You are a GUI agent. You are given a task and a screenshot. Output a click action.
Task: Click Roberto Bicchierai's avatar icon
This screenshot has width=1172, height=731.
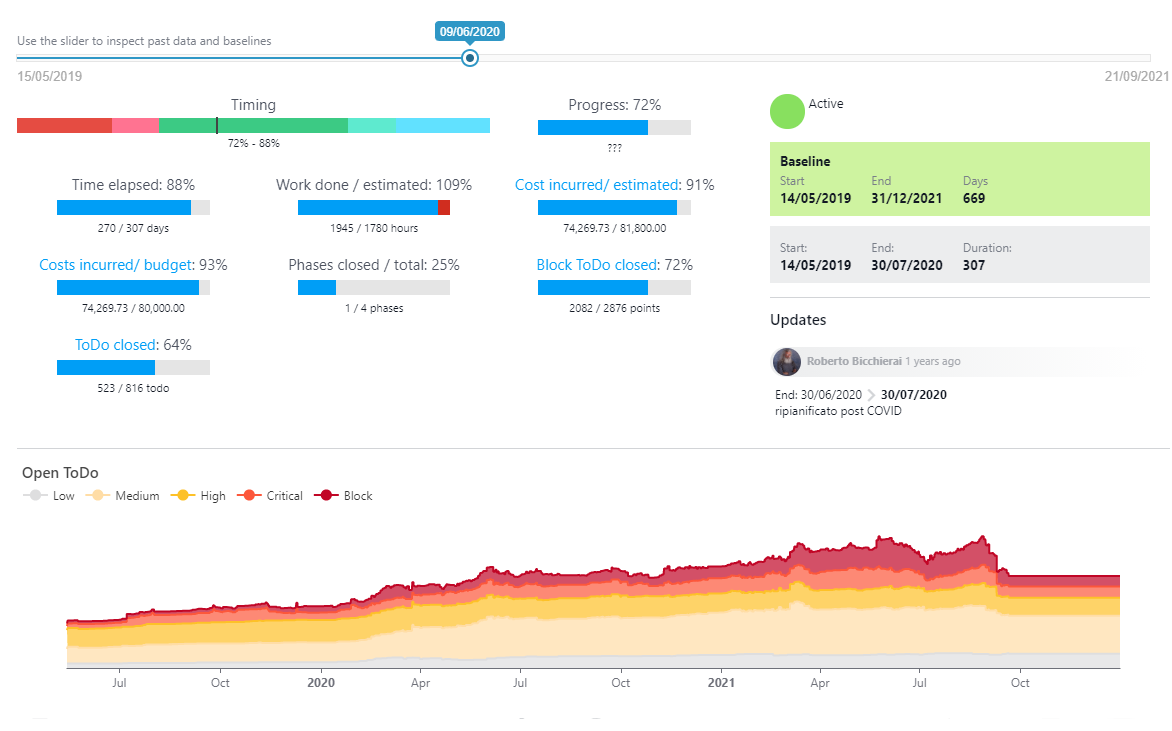(x=787, y=362)
